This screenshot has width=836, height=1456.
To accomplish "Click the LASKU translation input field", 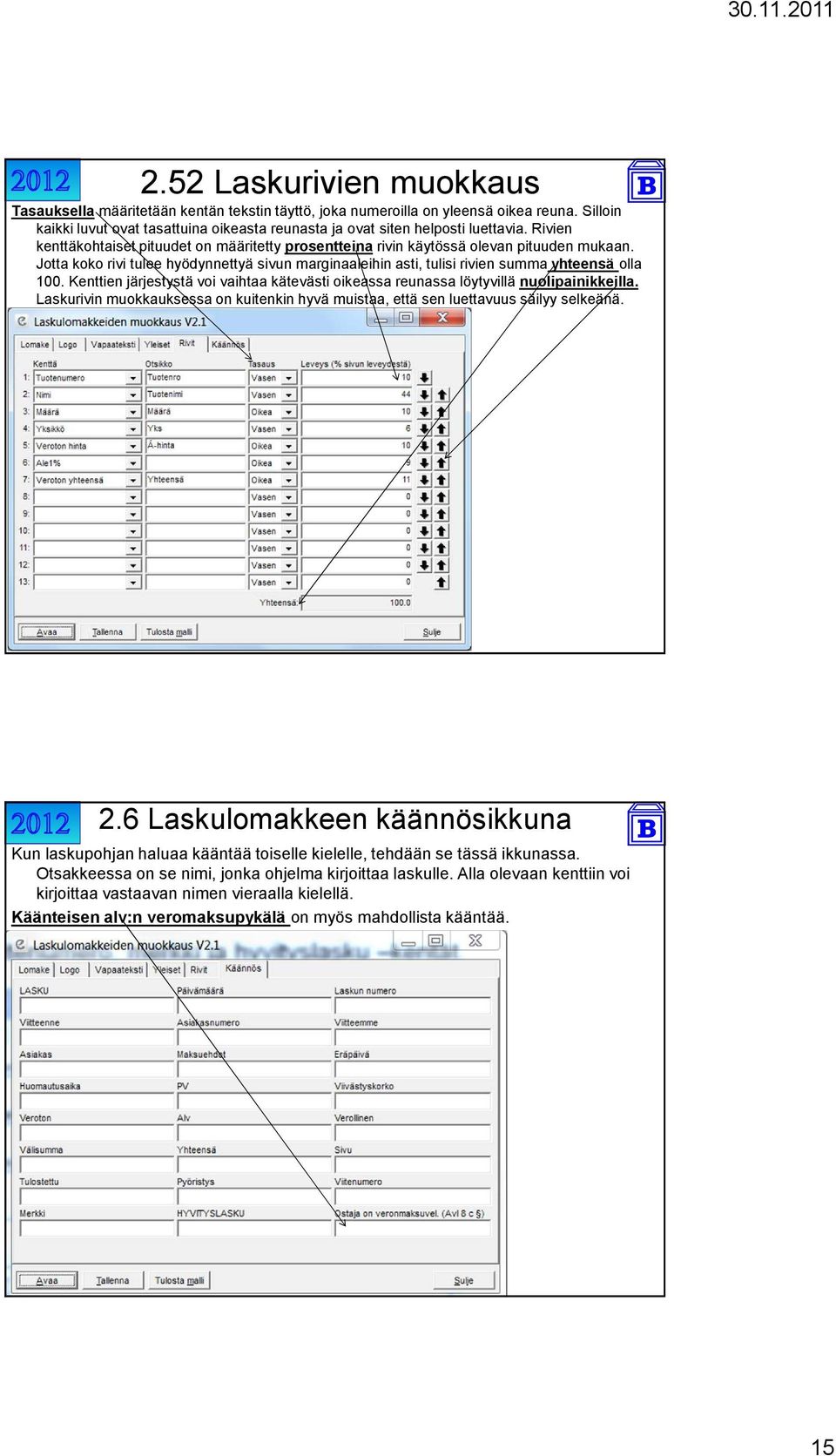I will coord(97,1006).
